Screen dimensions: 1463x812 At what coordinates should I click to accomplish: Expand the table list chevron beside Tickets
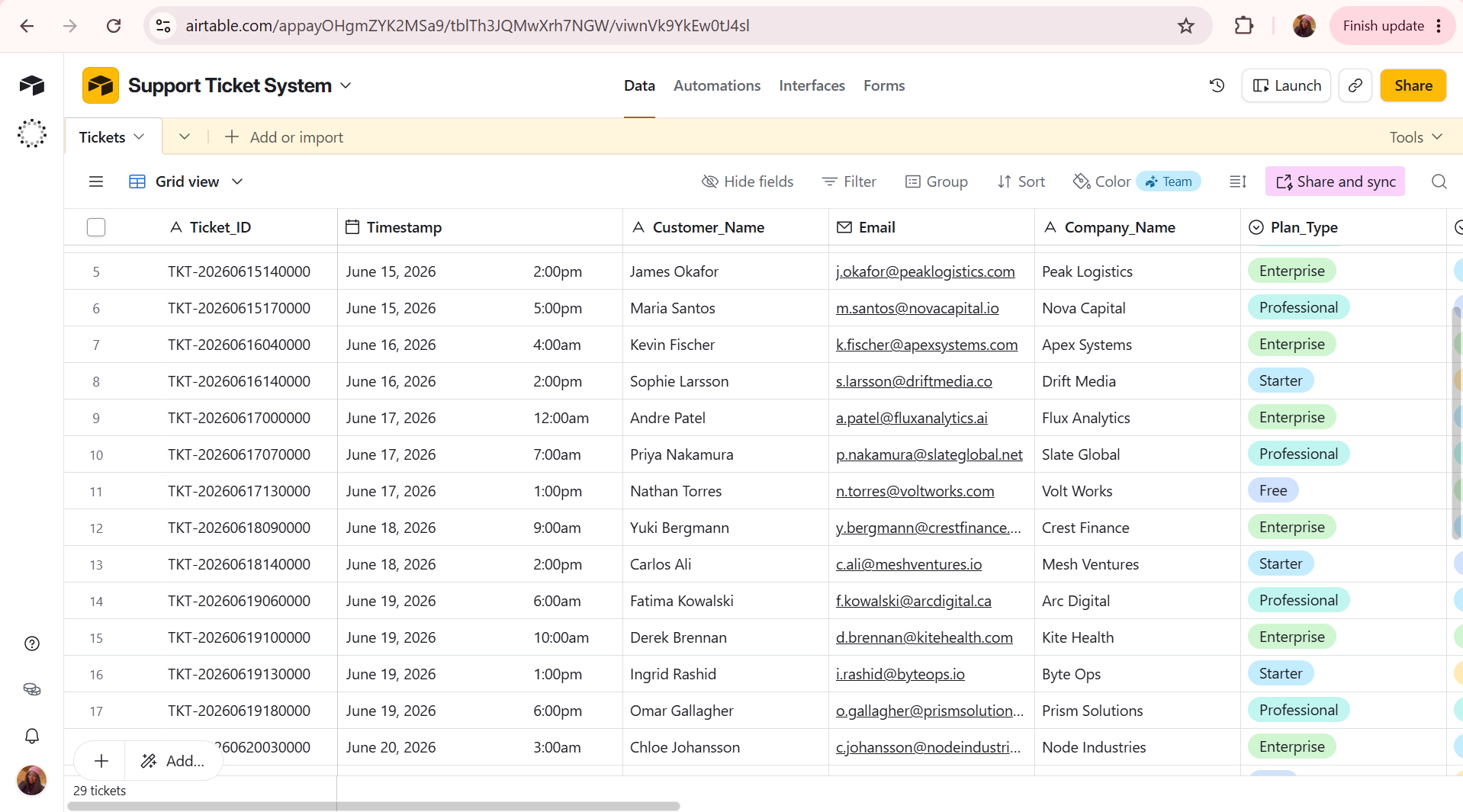185,137
